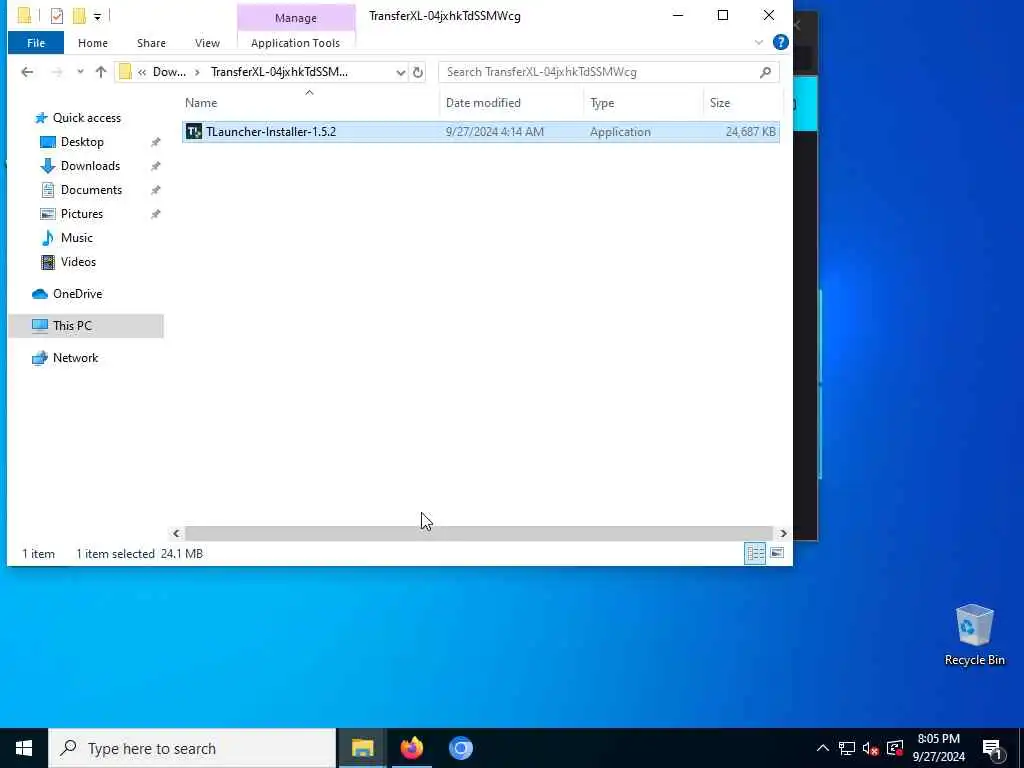Open the Application Tools tab
Viewport: 1024px width, 768px height.
[x=295, y=43]
